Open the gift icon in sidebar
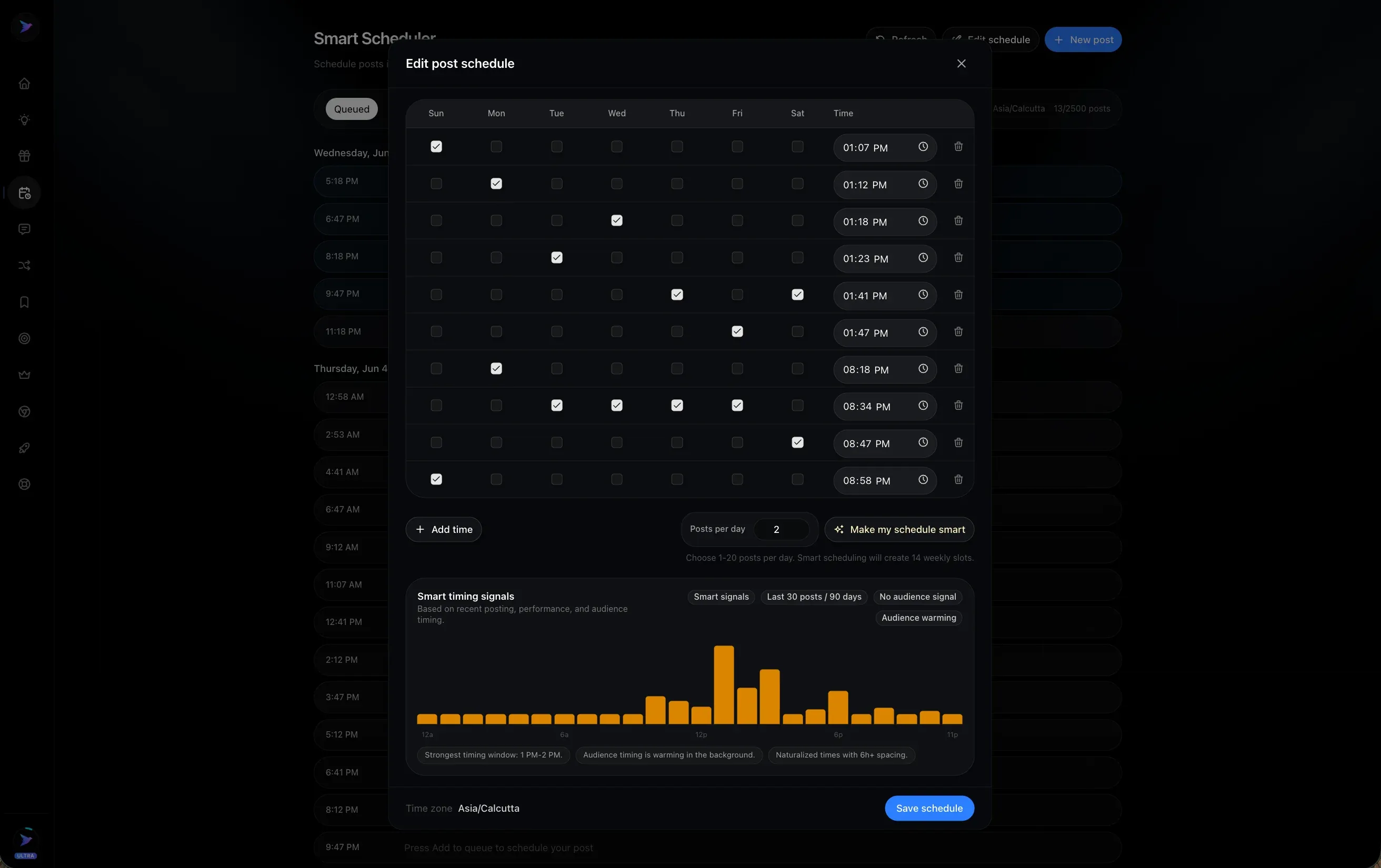 [x=24, y=156]
